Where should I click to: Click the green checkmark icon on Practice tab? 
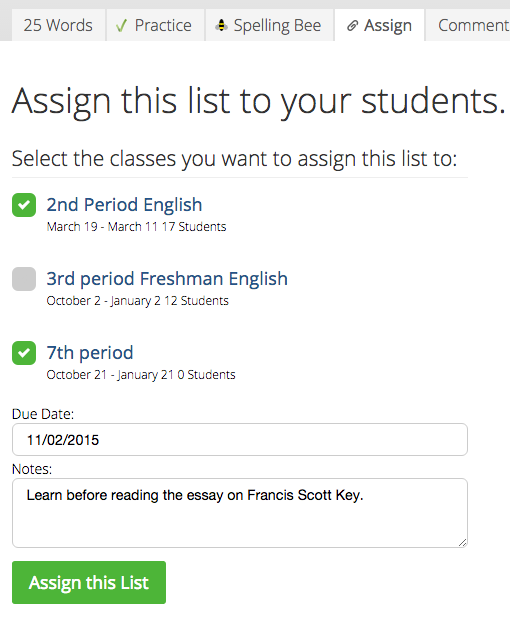point(121,26)
